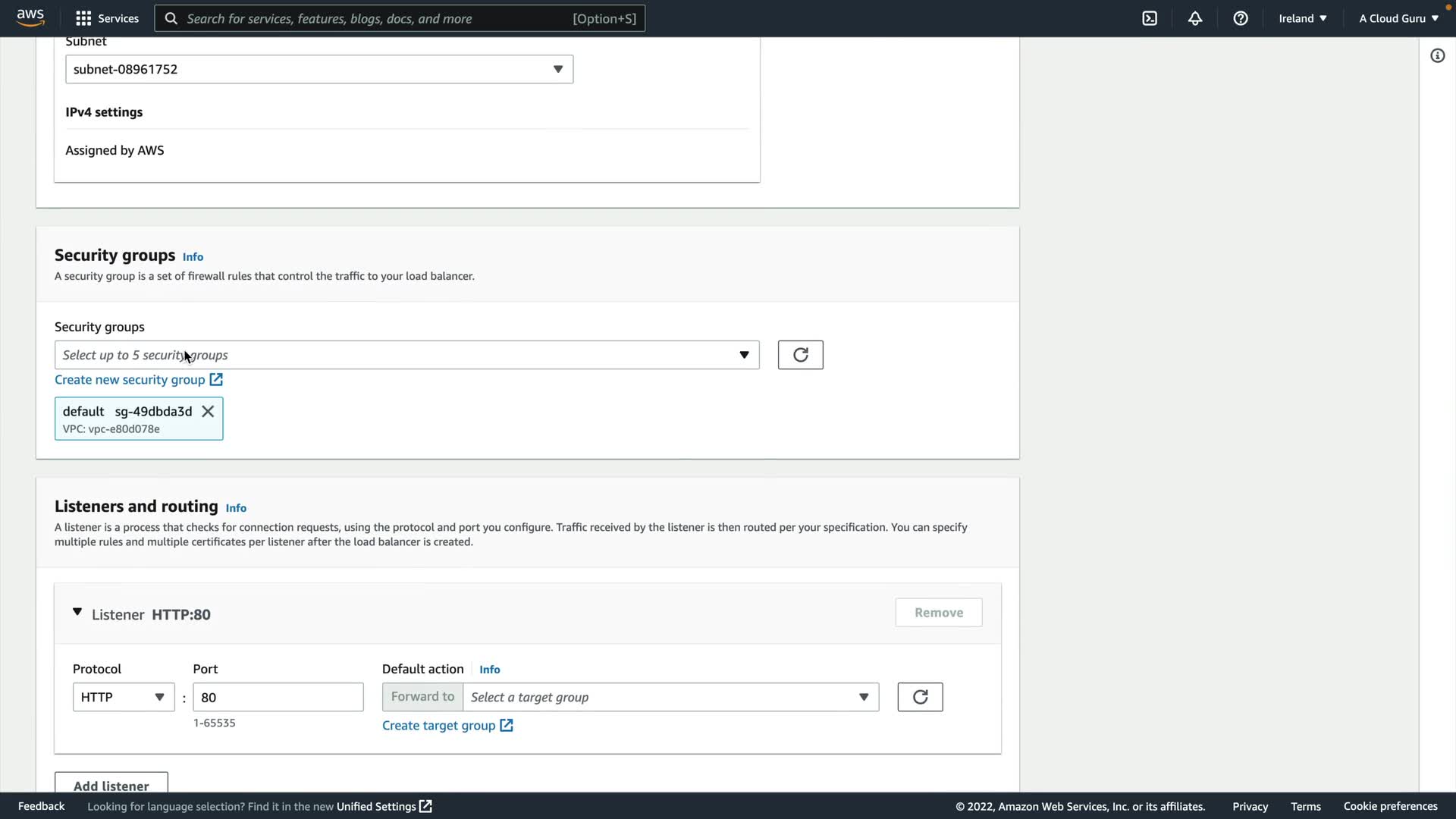The height and width of the screenshot is (819, 1456).
Task: Click the Port 80 input field
Action: coord(278,697)
